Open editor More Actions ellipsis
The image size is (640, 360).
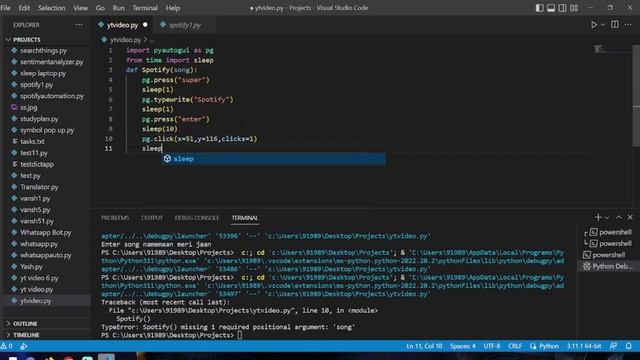point(628,24)
